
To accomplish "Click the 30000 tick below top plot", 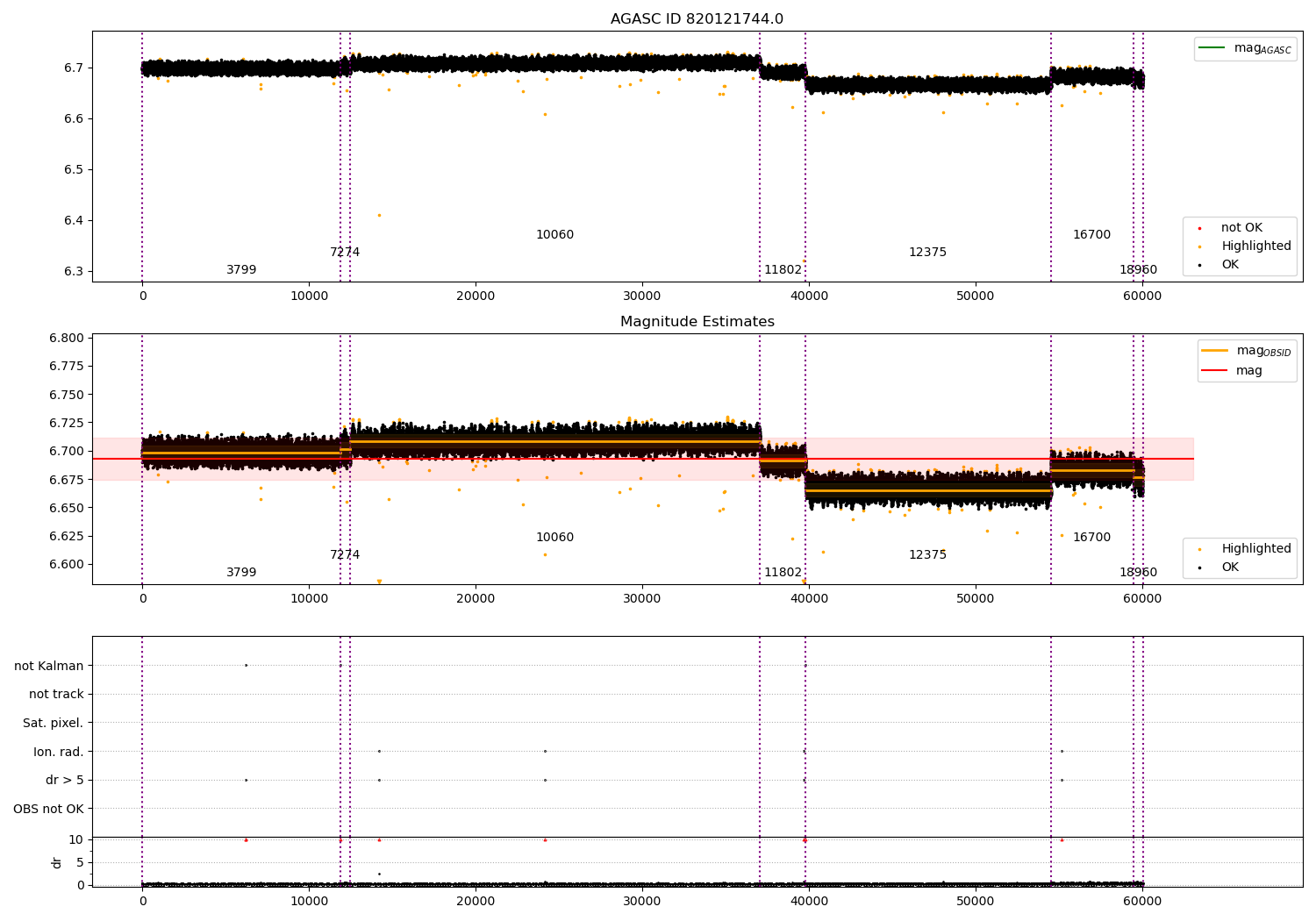I will pos(642,296).
